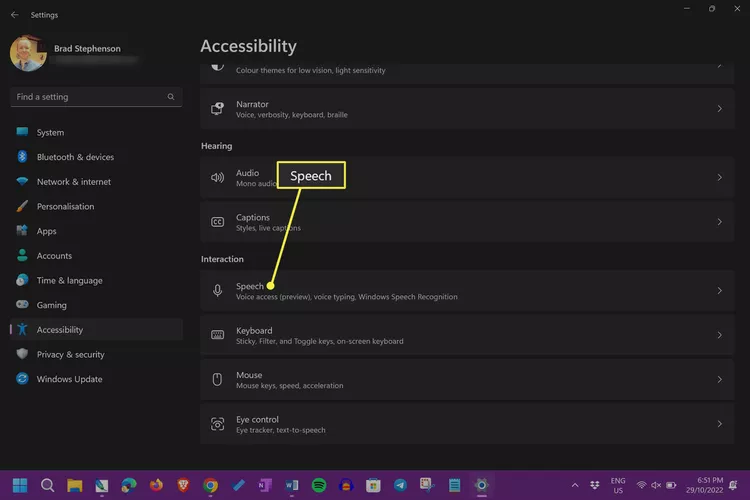Image resolution: width=750 pixels, height=500 pixels.
Task: Open the clock showing 6:51 PM
Action: click(705, 485)
